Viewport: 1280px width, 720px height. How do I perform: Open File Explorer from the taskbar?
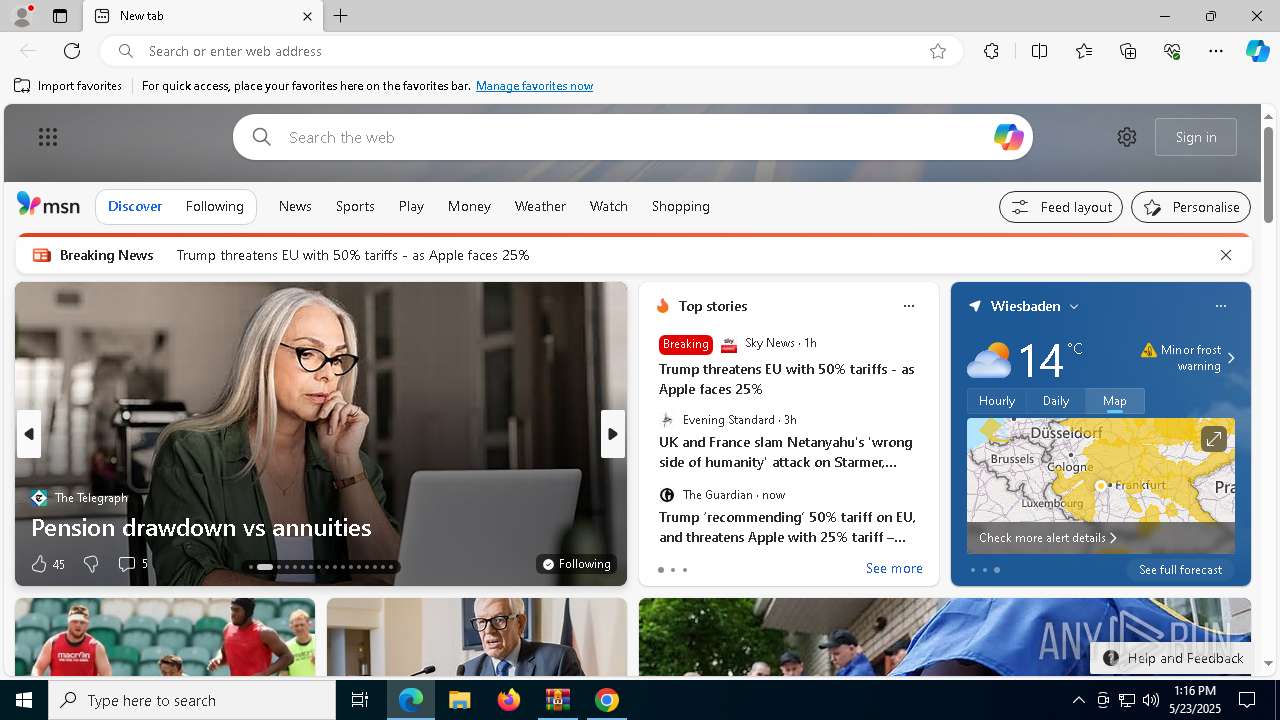[x=460, y=700]
